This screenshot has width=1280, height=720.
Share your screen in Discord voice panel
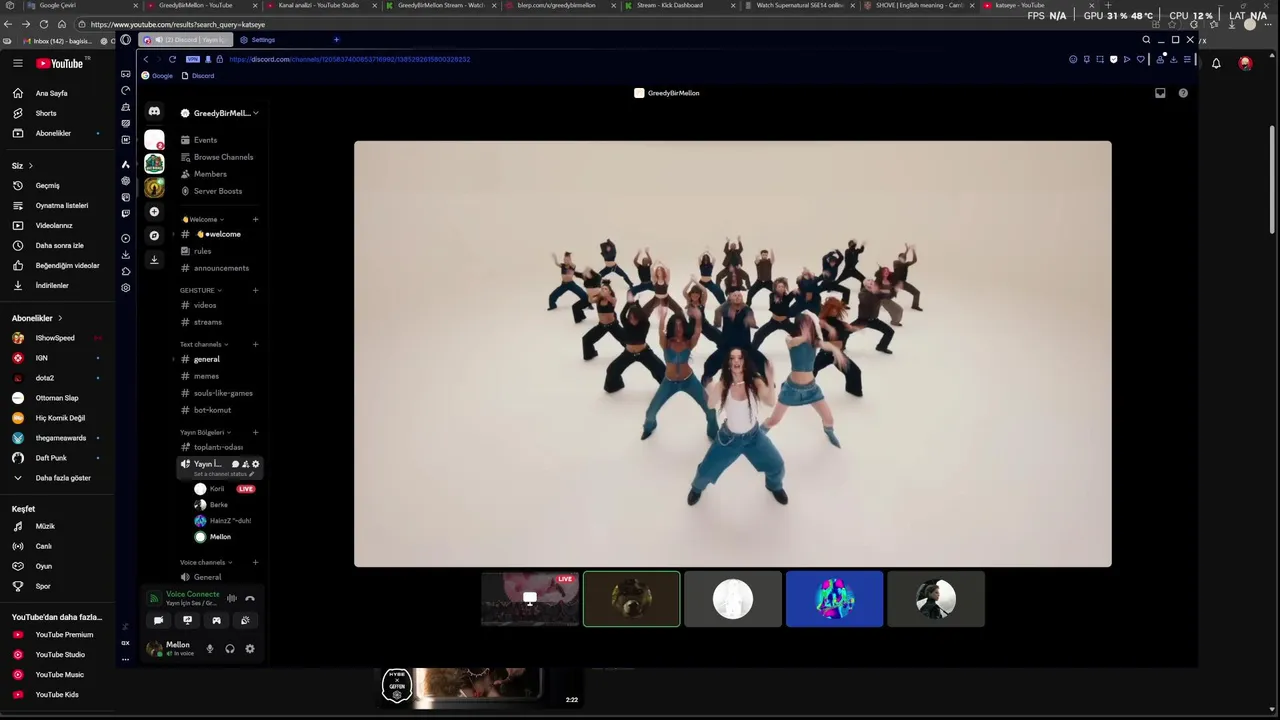pos(187,621)
